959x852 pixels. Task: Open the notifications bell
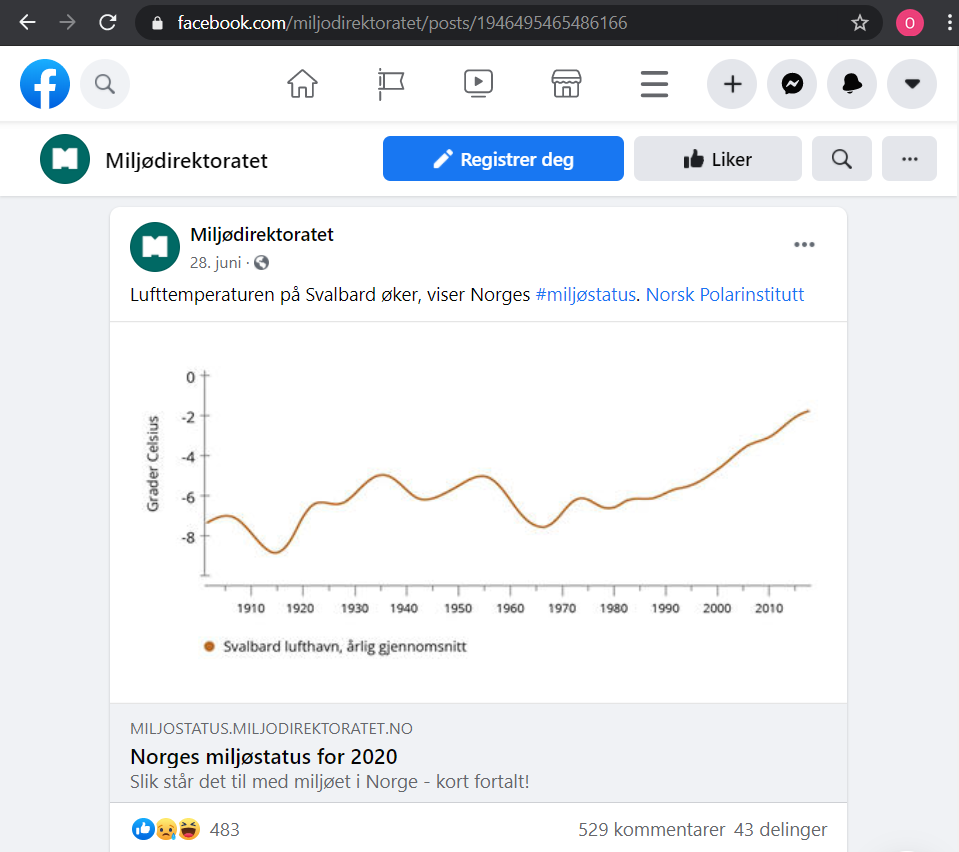852,84
